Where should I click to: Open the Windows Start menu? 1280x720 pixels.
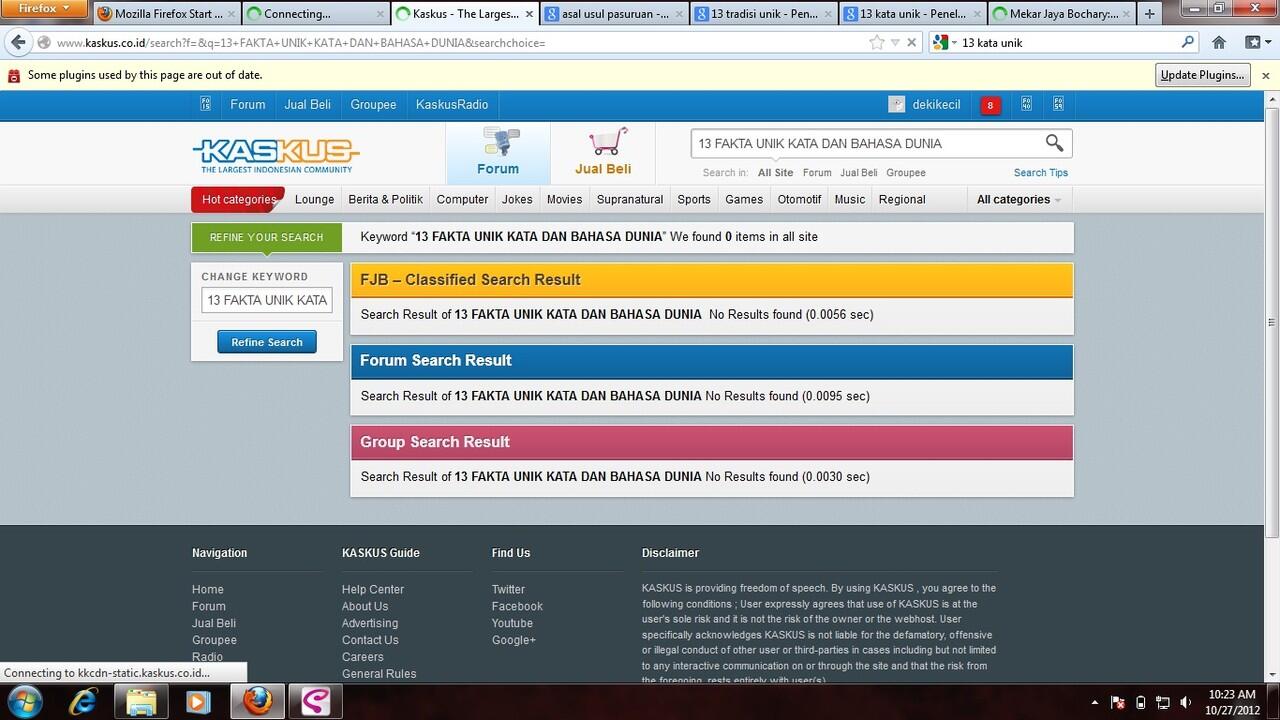(24, 700)
